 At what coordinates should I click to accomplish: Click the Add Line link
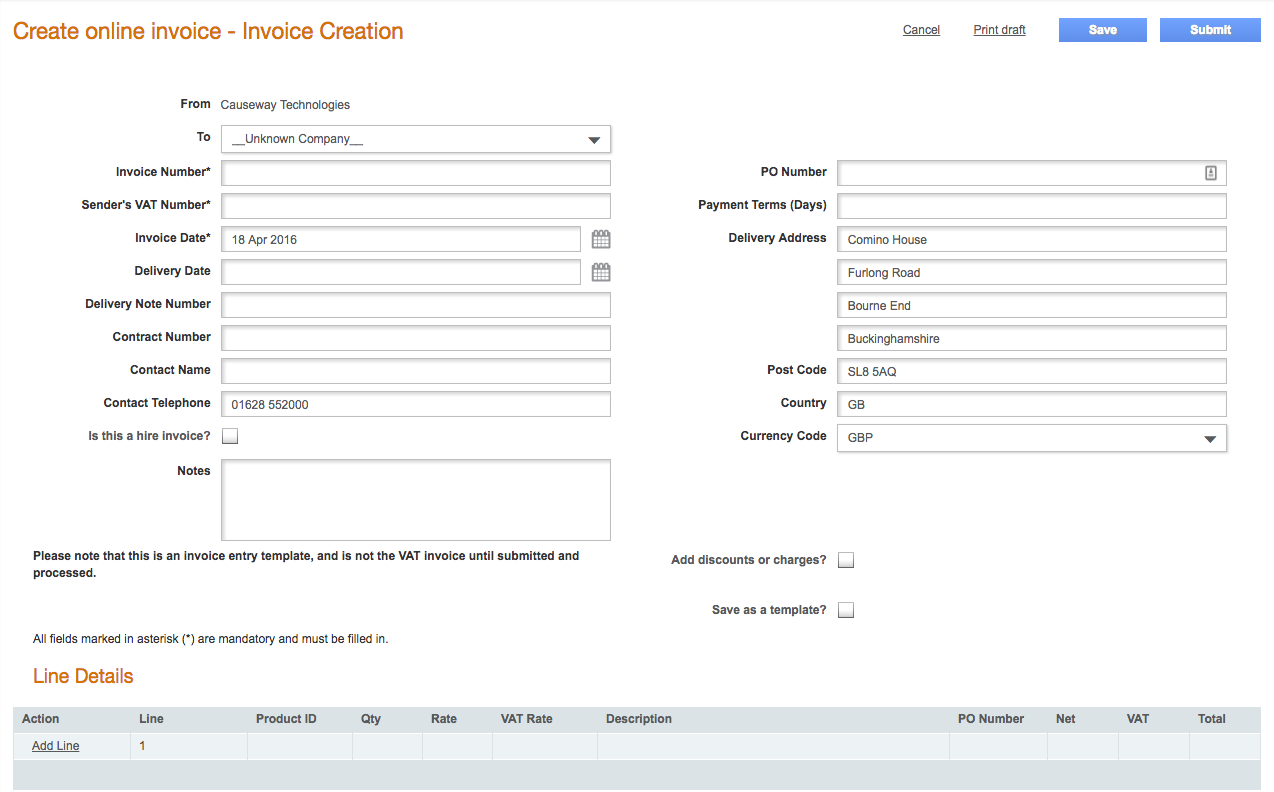tap(56, 746)
